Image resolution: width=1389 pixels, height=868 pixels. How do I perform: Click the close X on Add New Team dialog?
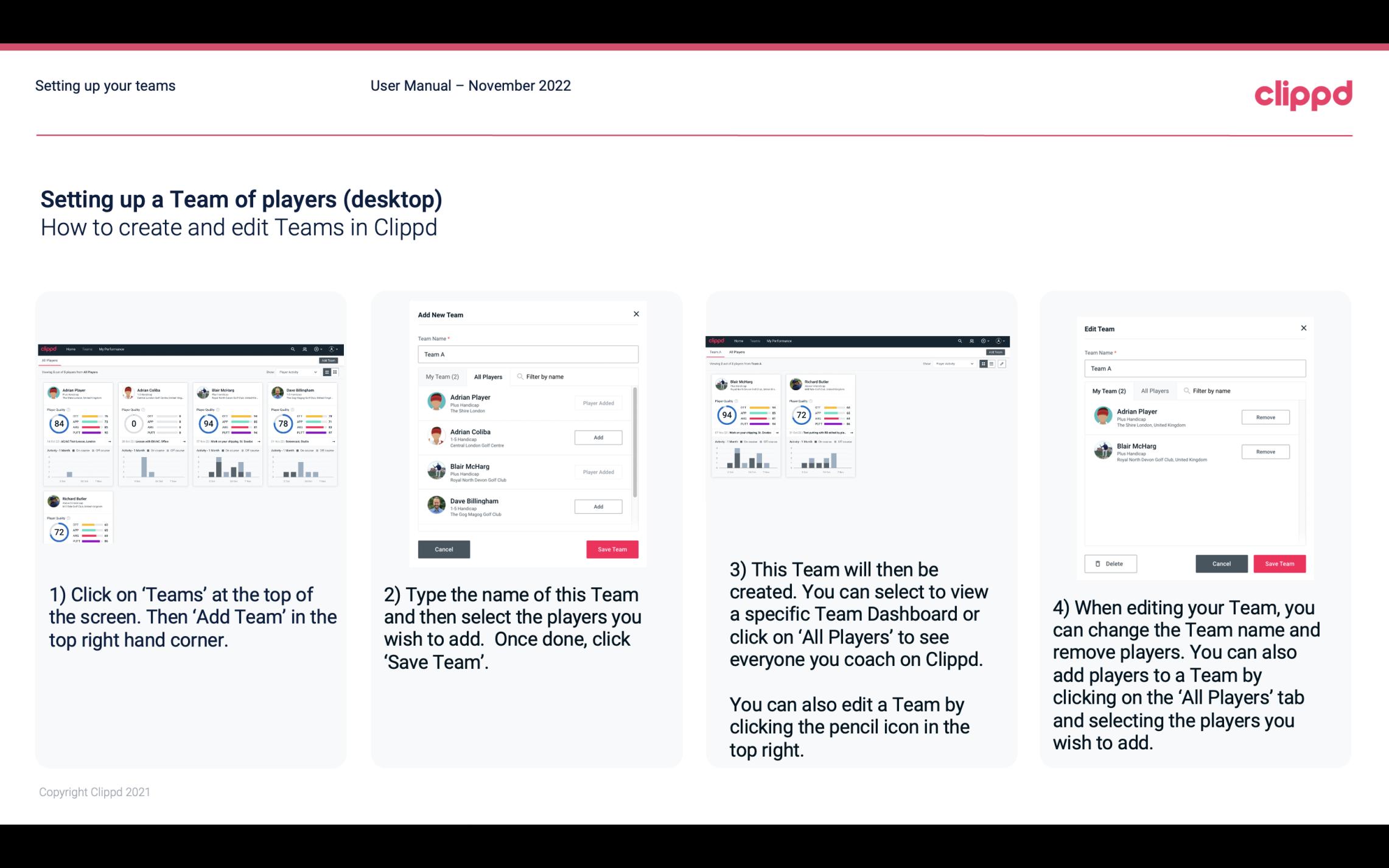635,315
